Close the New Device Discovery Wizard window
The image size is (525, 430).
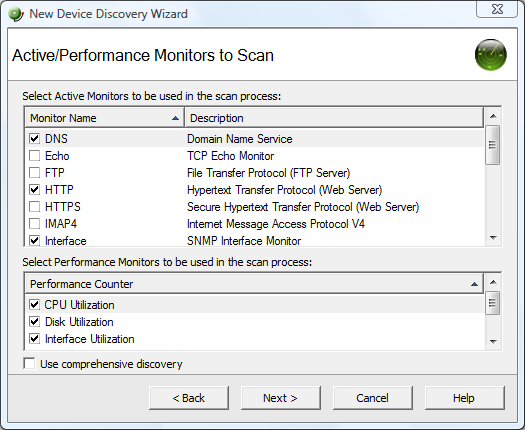click(x=497, y=9)
